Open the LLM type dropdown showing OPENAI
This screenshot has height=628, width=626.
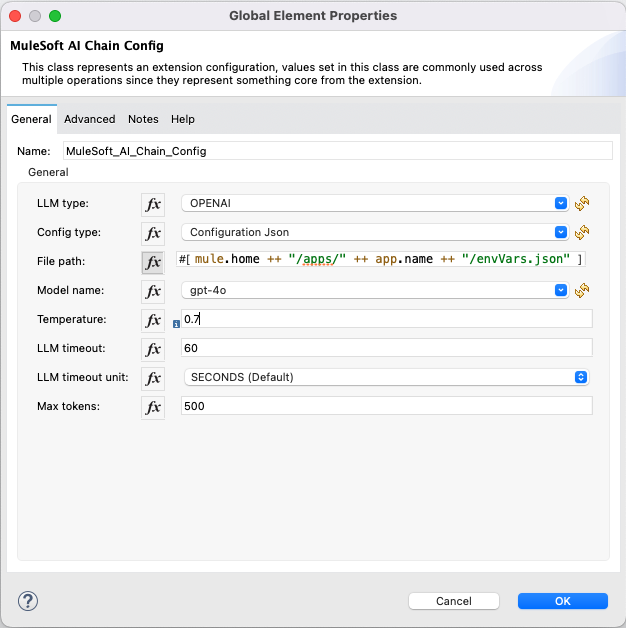coord(374,204)
